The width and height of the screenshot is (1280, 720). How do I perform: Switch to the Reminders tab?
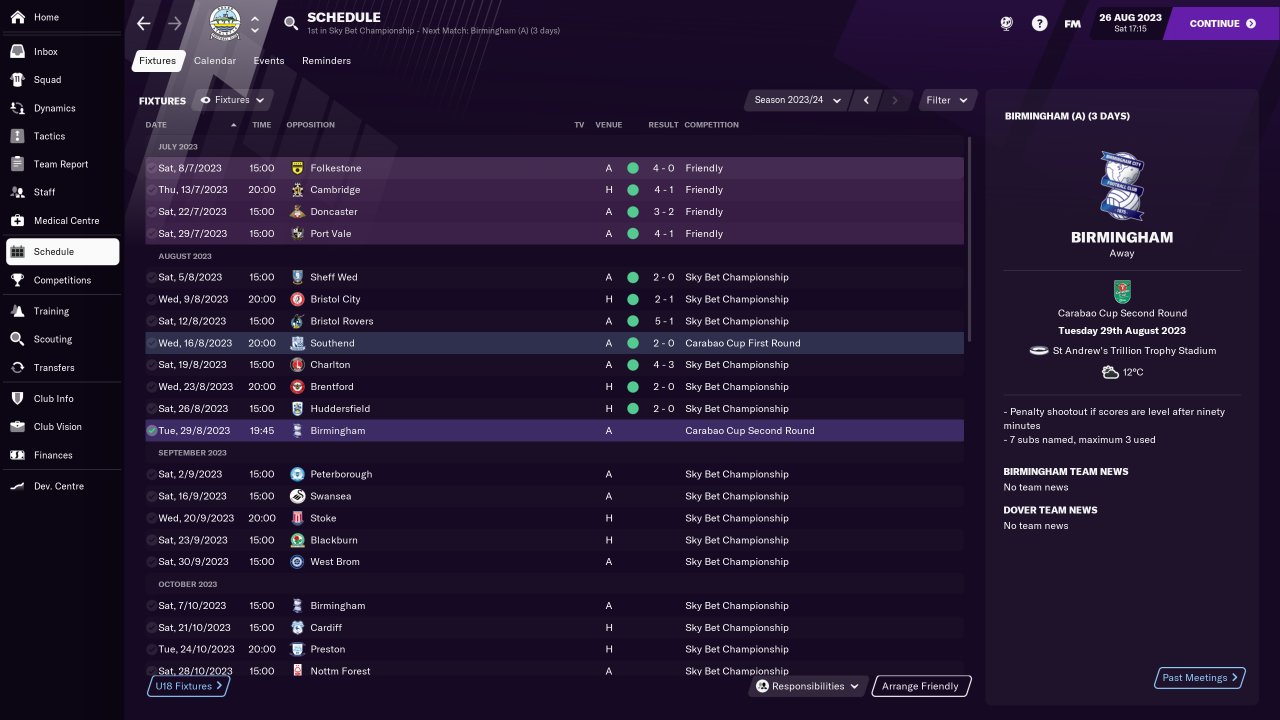pyautogui.click(x=326, y=61)
